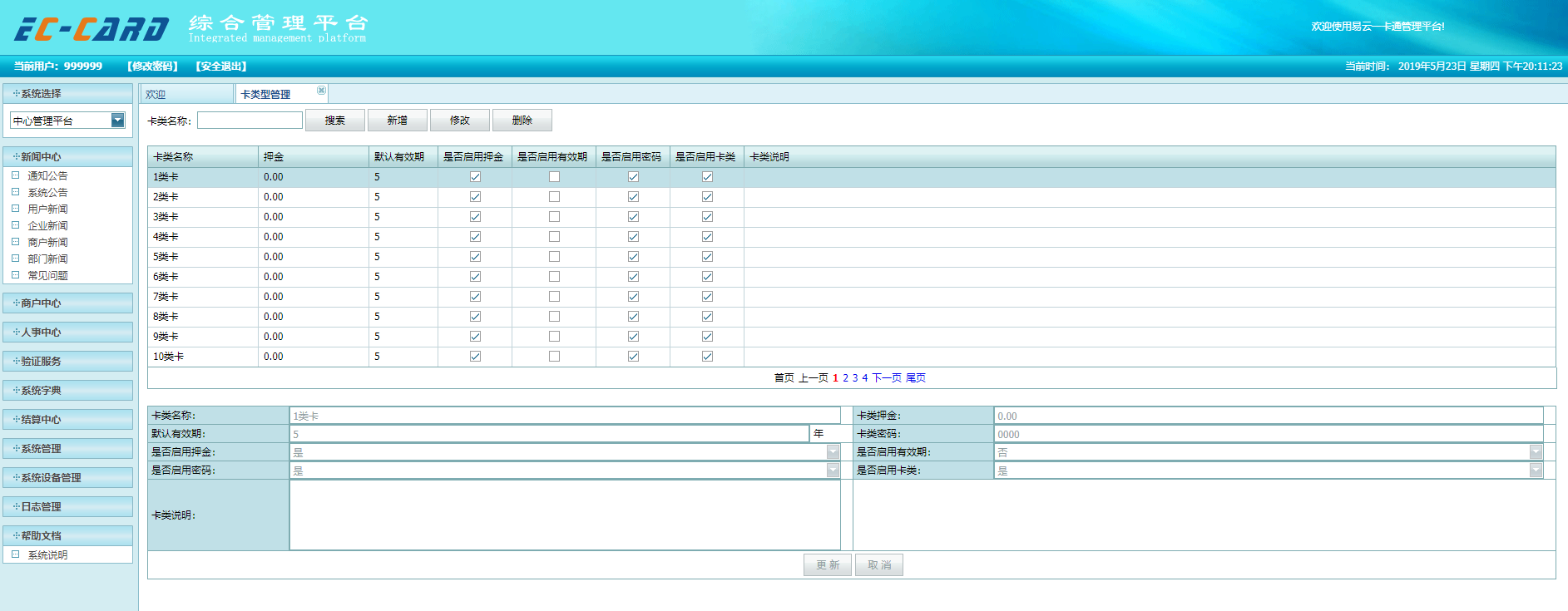Click the 默认有效期 column header
1568x611 pixels.
403,156
